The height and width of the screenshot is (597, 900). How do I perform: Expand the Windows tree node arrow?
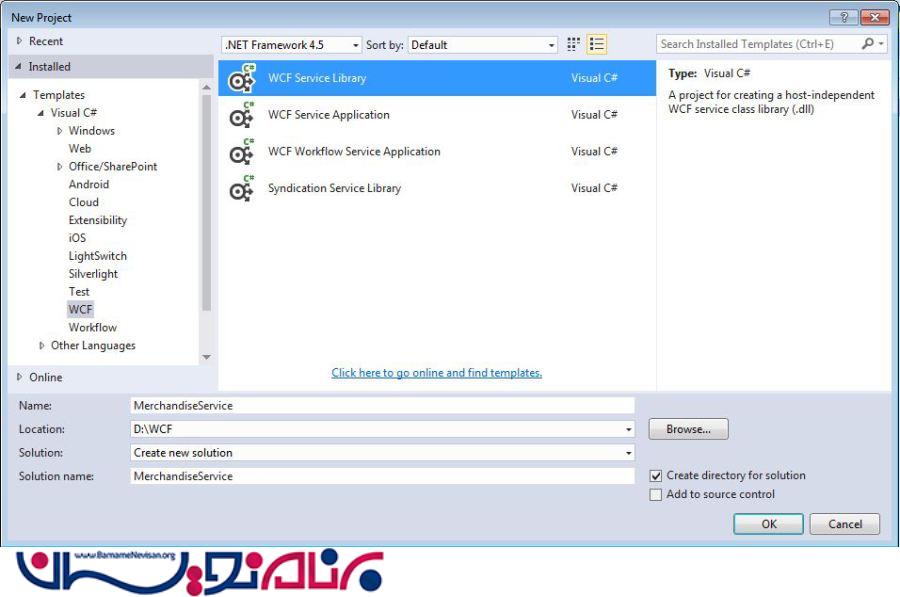click(x=59, y=131)
